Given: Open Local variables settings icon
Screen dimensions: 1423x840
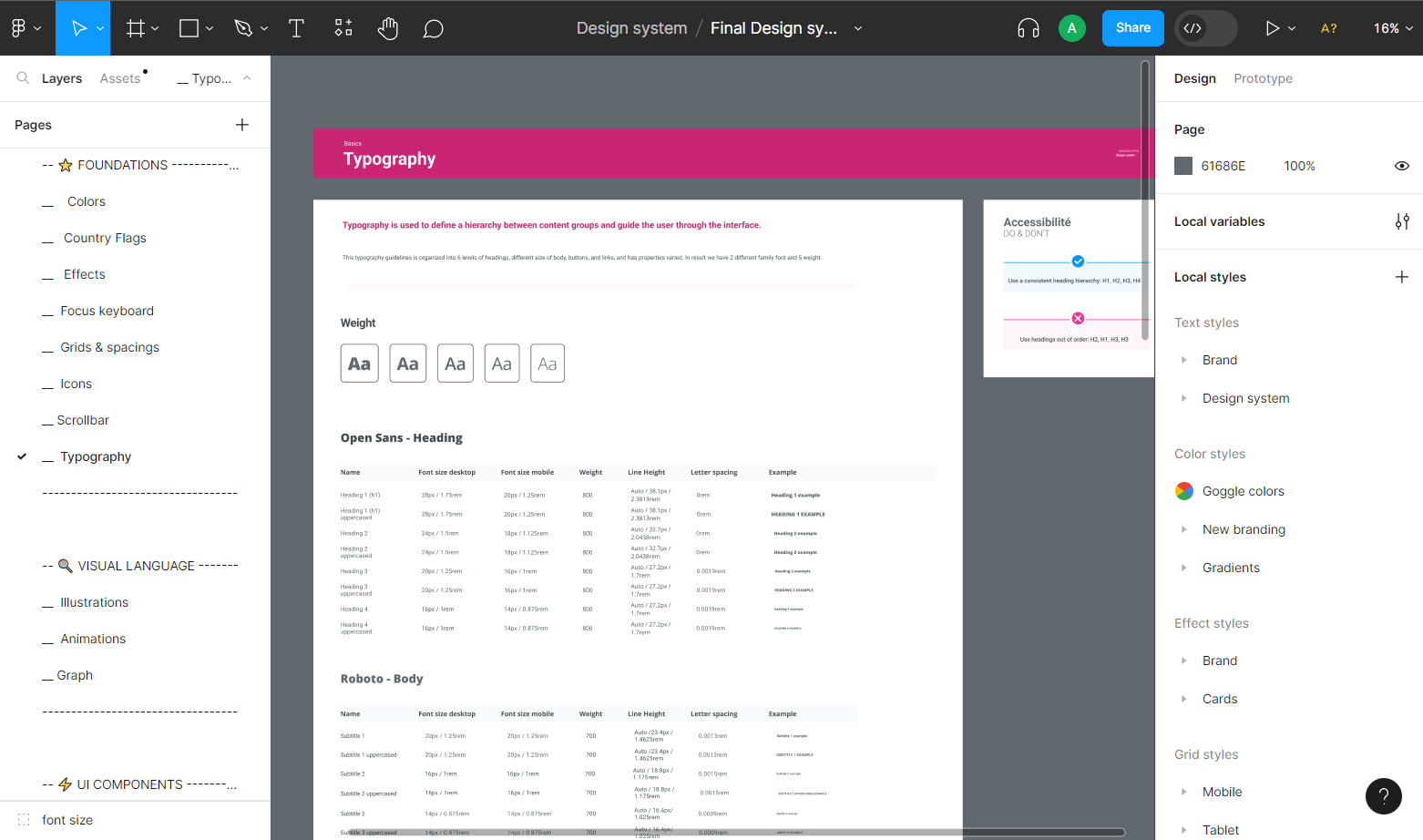Looking at the screenshot, I should [x=1402, y=221].
